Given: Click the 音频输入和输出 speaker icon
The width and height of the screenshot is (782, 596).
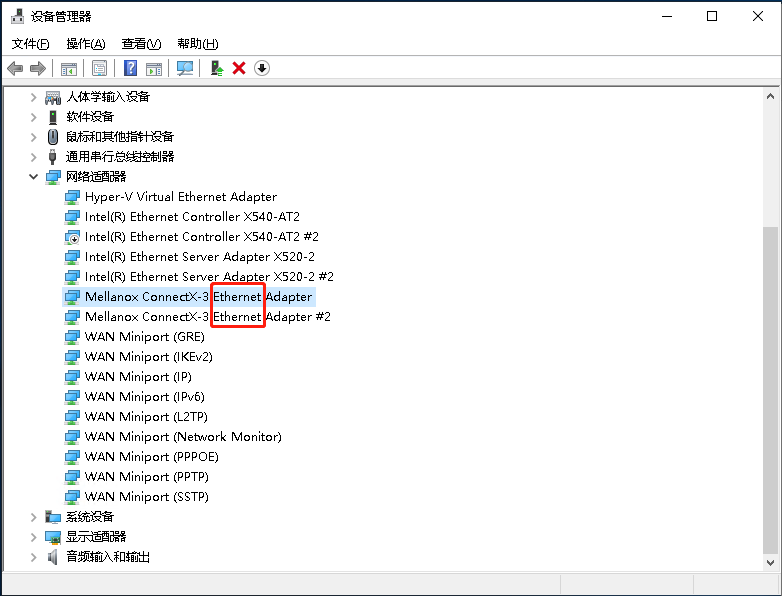Looking at the screenshot, I should [x=53, y=557].
